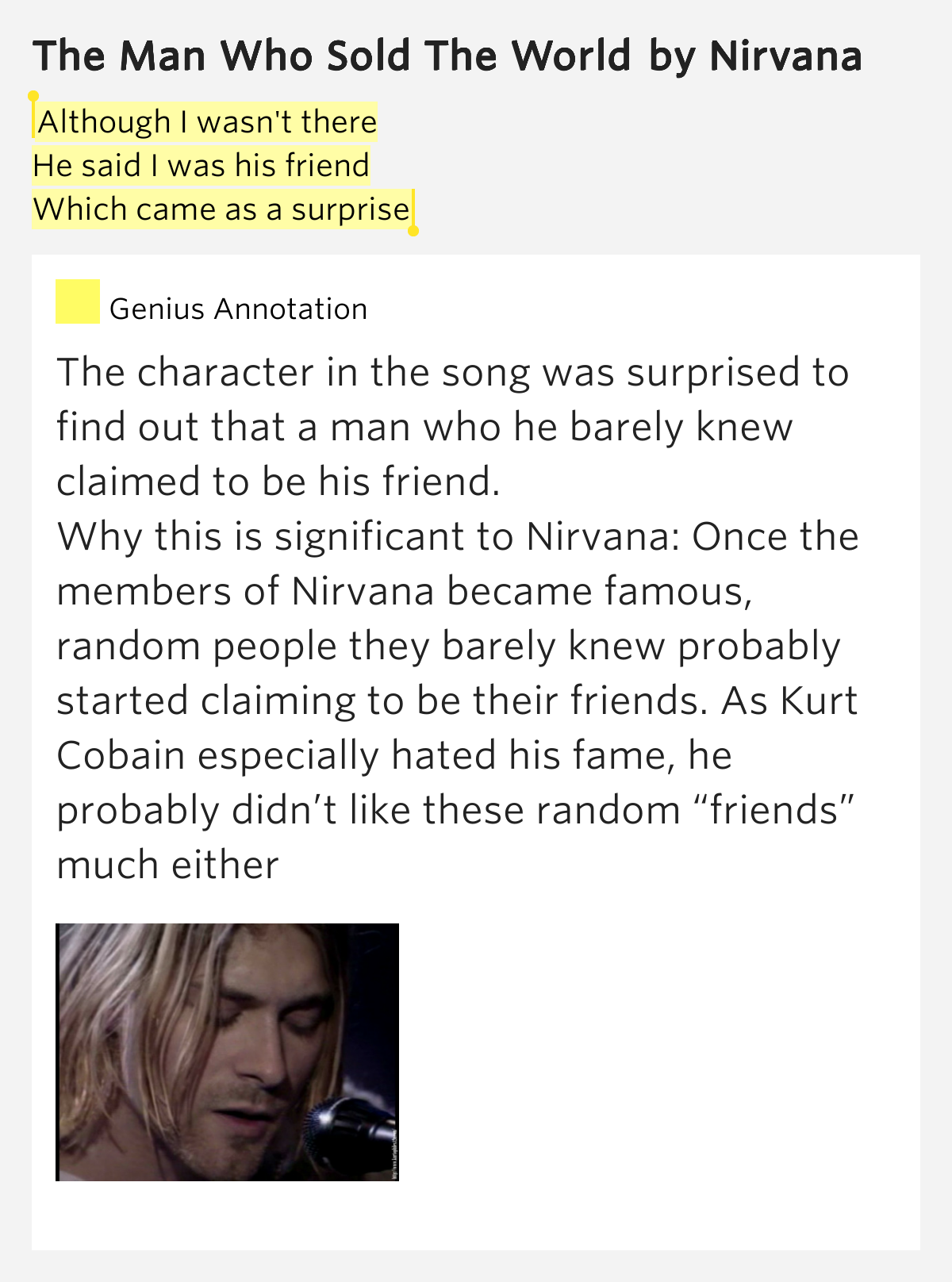The image size is (952, 1282).
Task: Click the line "members of Nirvana became famous"
Action: click(404, 591)
